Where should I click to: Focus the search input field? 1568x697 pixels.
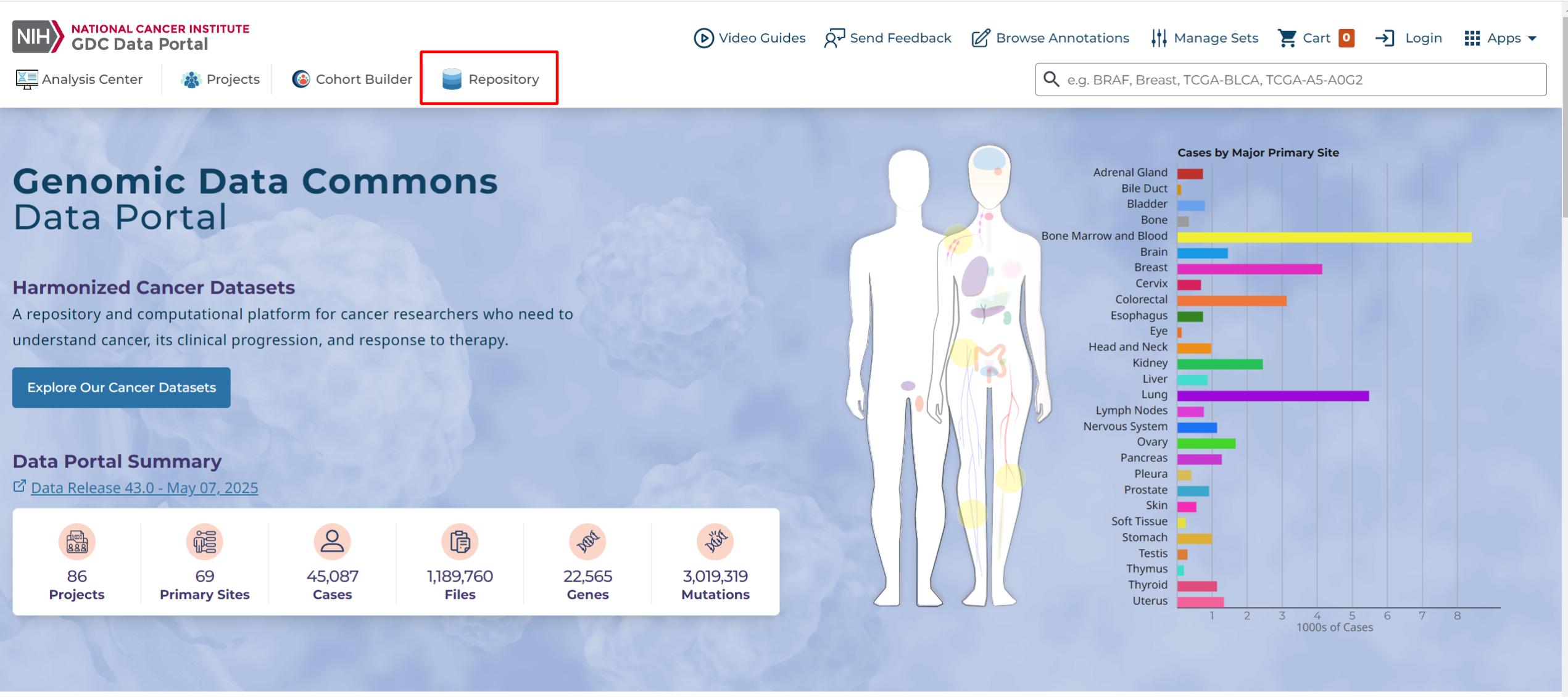coord(1302,80)
